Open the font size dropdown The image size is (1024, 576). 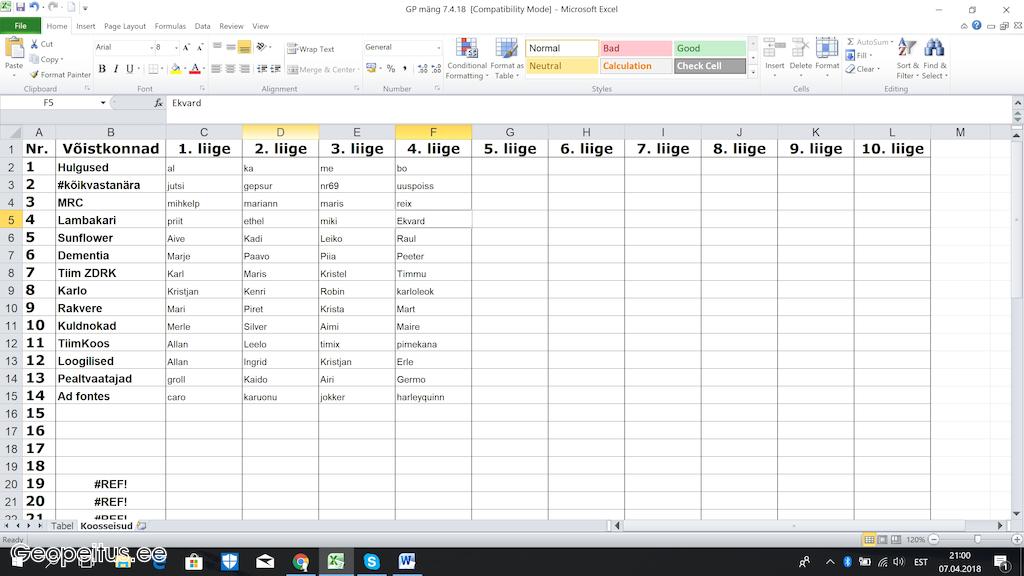click(x=176, y=48)
